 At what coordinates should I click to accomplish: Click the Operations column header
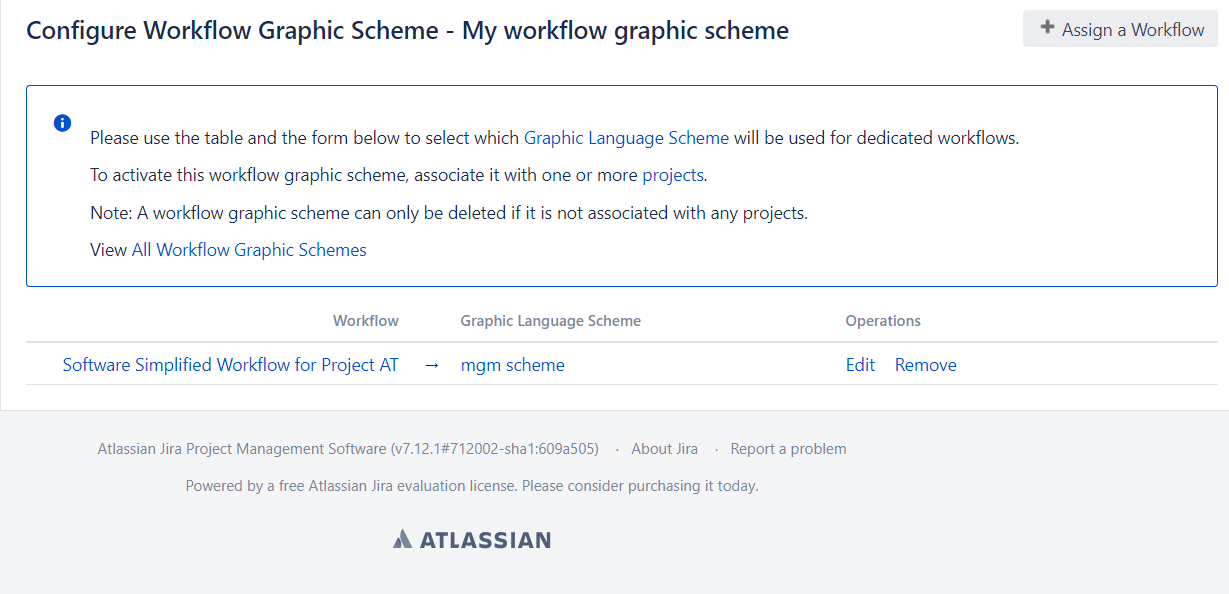(x=883, y=321)
